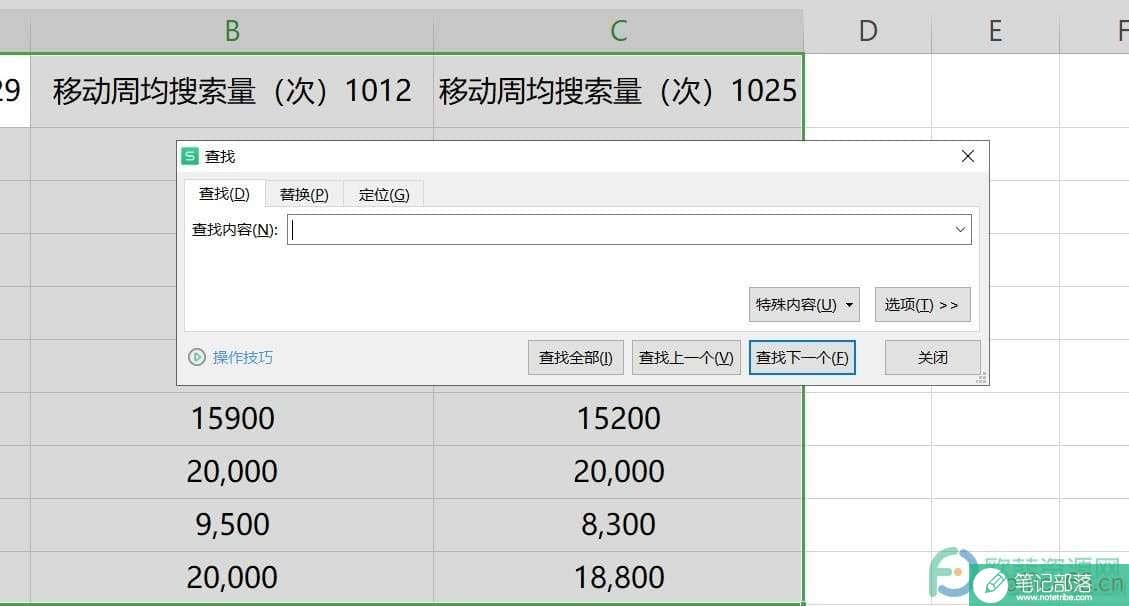This screenshot has width=1129, height=606.
Task: Select column D header
Action: coord(868,31)
